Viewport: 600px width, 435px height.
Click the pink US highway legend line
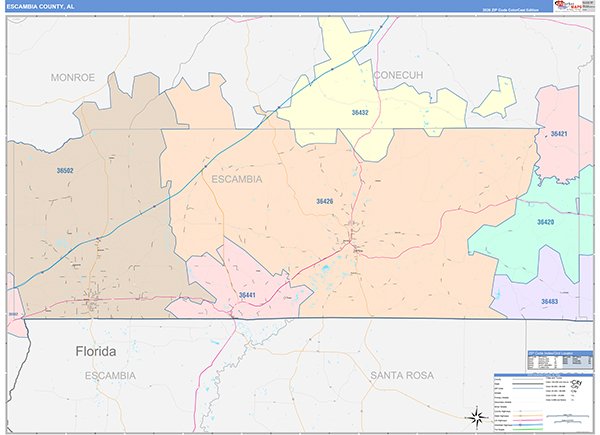point(528,420)
